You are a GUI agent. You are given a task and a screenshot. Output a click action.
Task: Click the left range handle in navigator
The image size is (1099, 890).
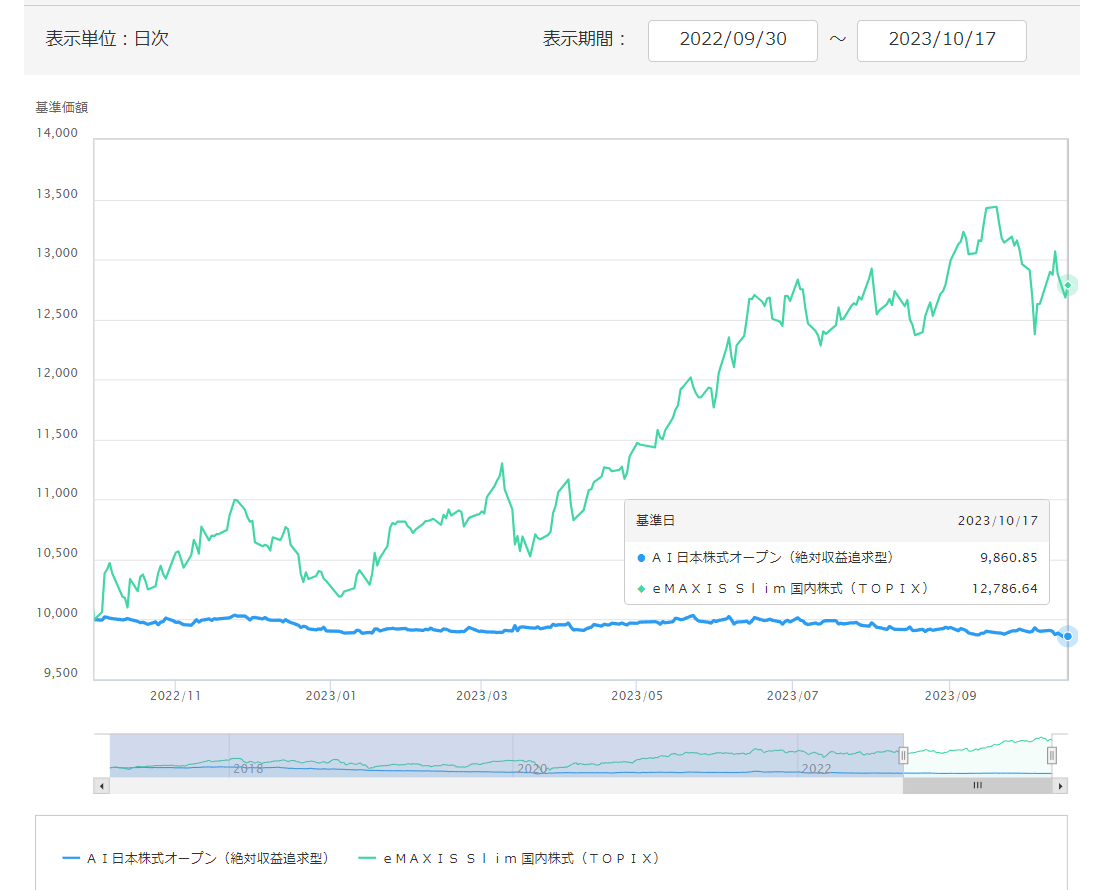903,756
